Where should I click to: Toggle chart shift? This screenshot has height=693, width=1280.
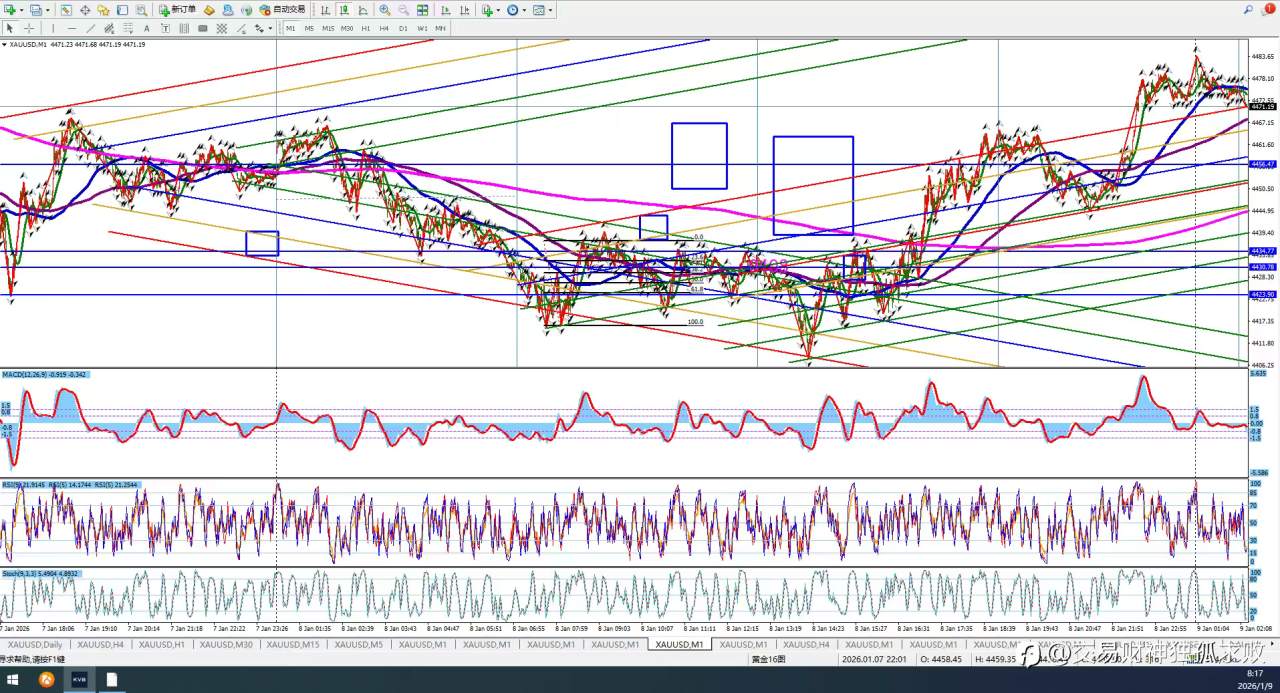click(x=465, y=10)
